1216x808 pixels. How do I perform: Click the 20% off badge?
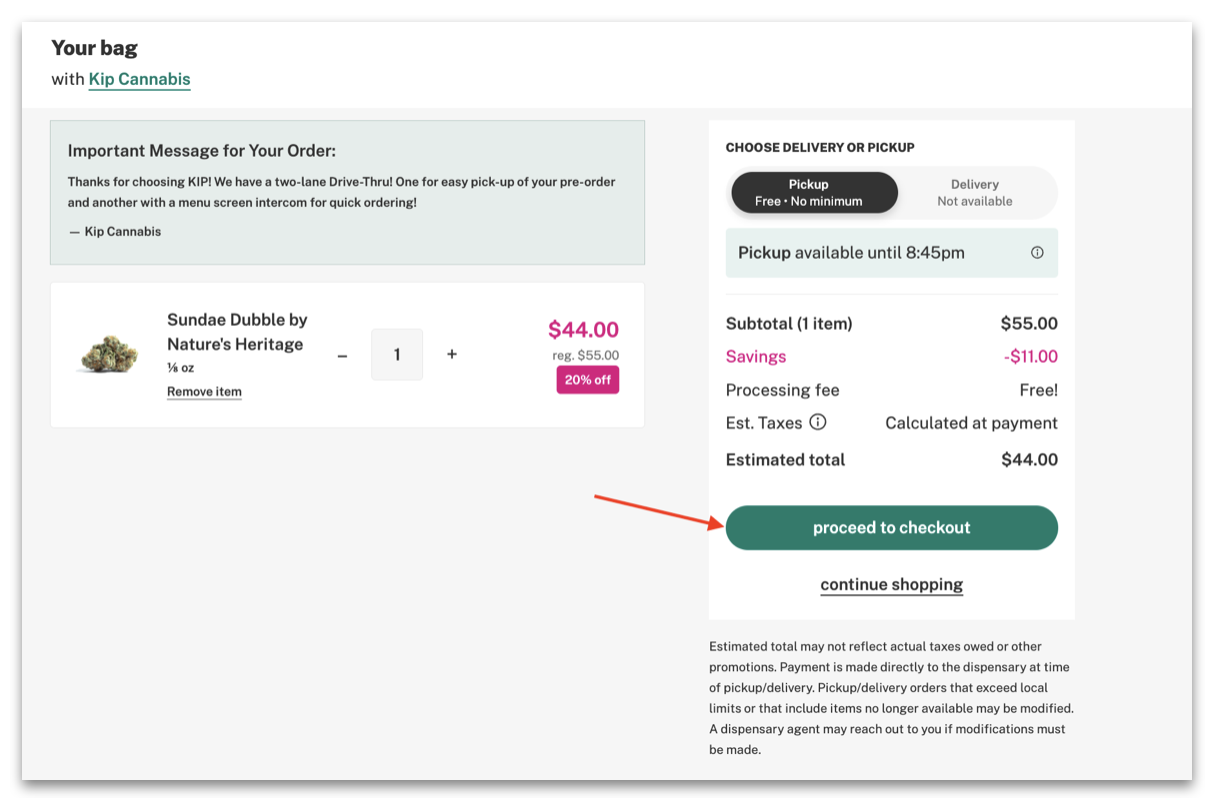click(588, 380)
